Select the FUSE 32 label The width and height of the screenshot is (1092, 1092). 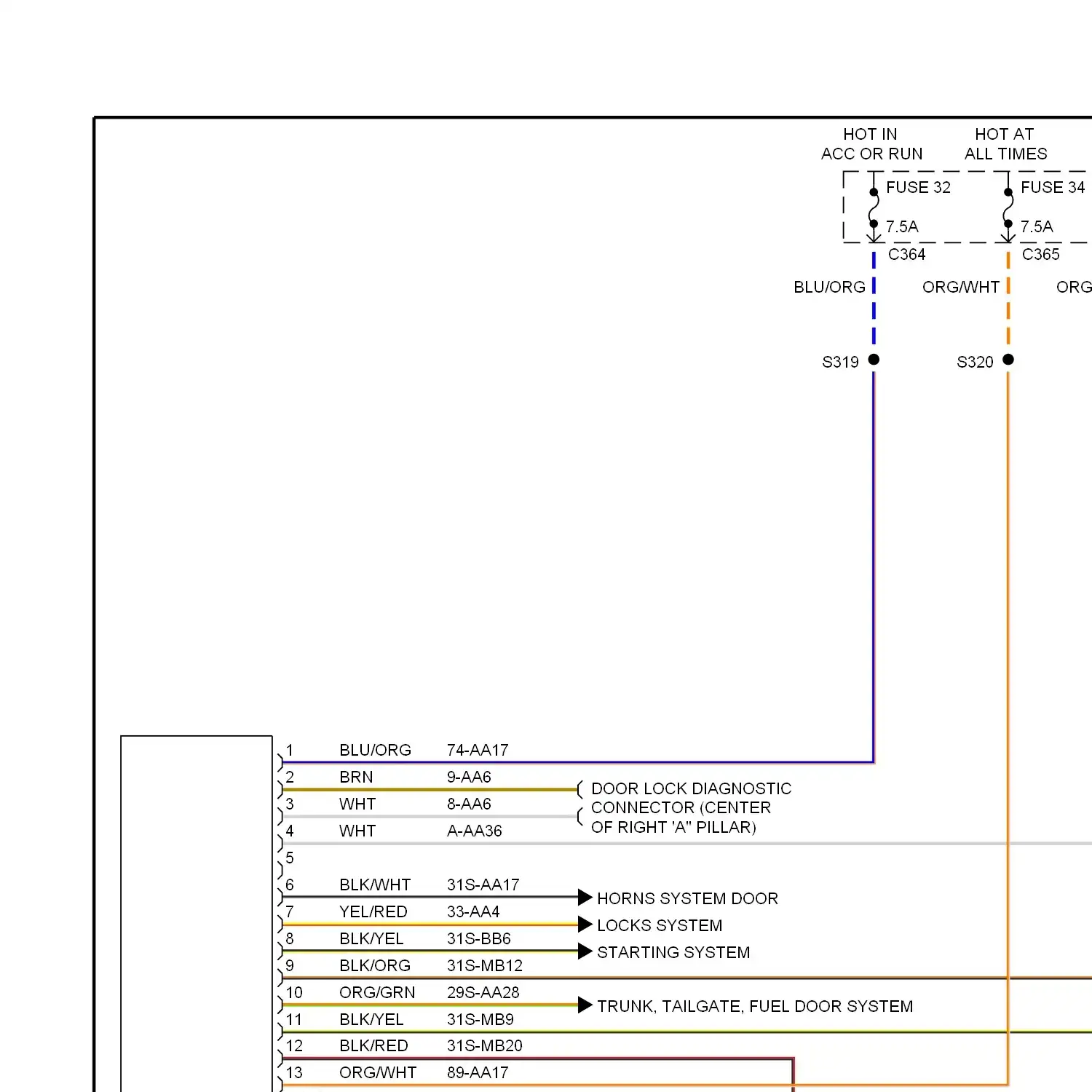[x=918, y=187]
